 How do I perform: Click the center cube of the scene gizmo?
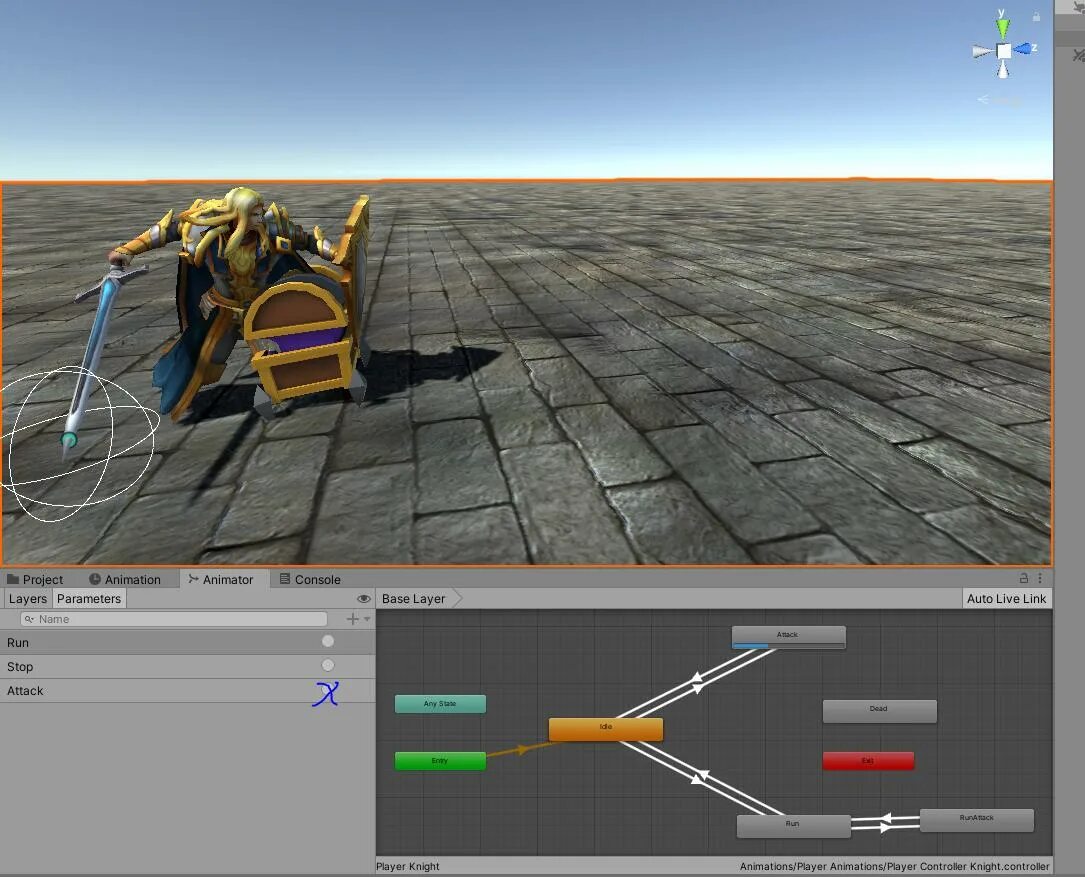[x=1003, y=51]
